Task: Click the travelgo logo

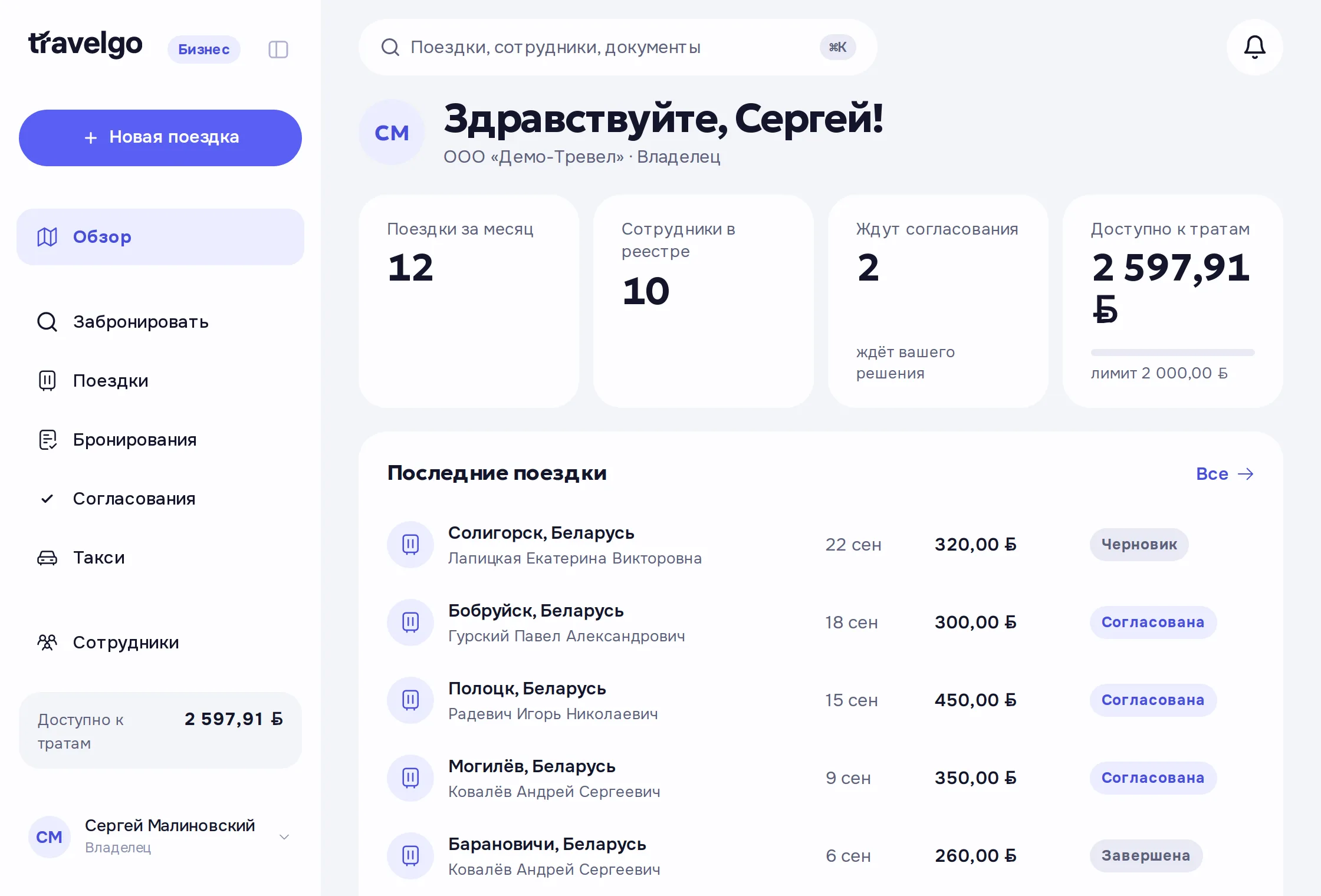Action: pos(86,45)
